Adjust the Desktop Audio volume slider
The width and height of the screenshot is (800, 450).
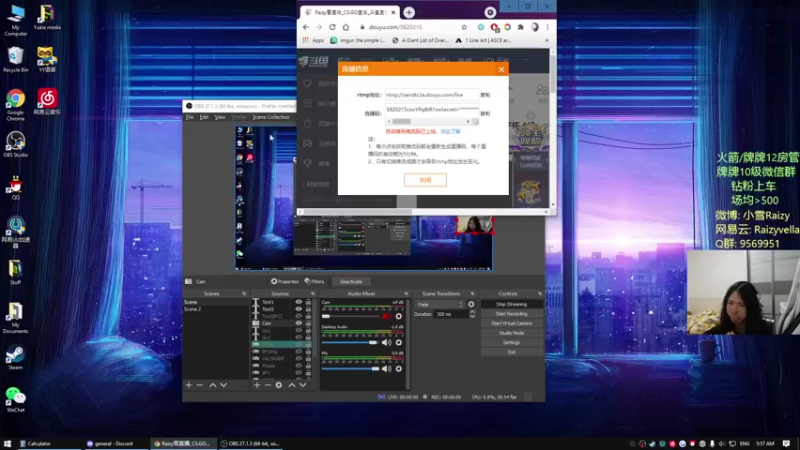pyautogui.click(x=351, y=342)
